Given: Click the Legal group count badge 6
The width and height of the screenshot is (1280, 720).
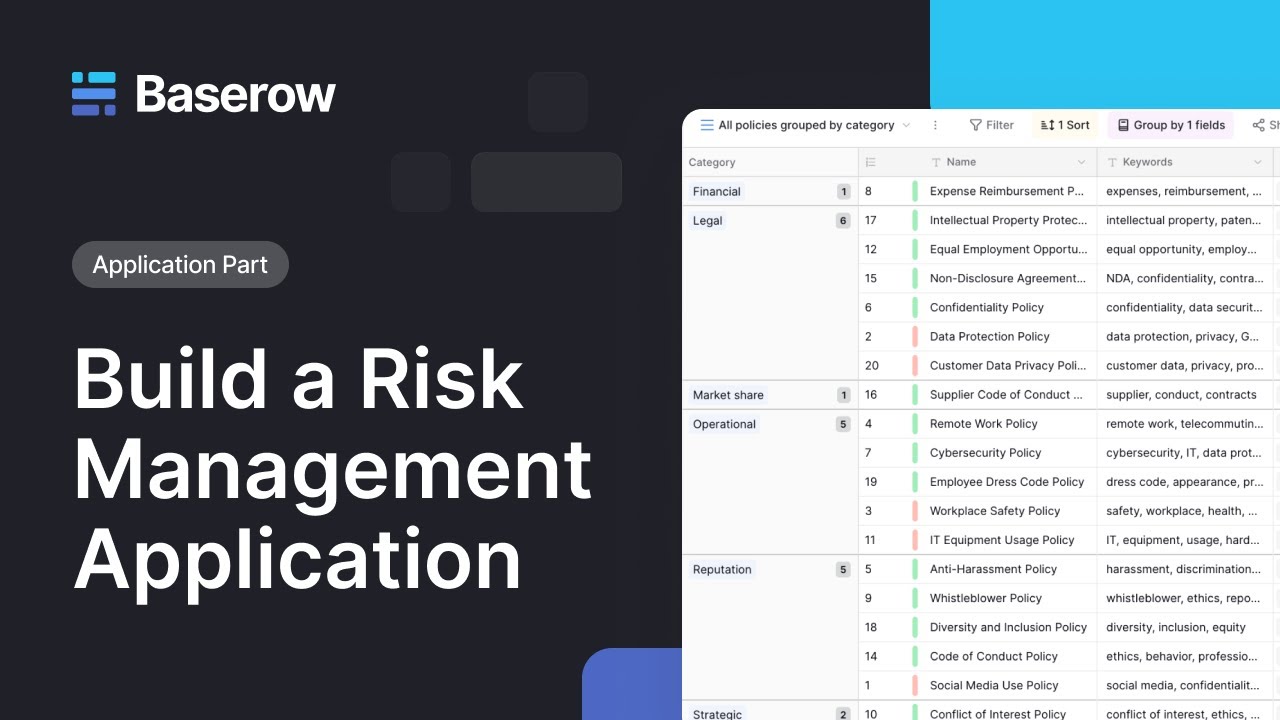Looking at the screenshot, I should pos(843,221).
